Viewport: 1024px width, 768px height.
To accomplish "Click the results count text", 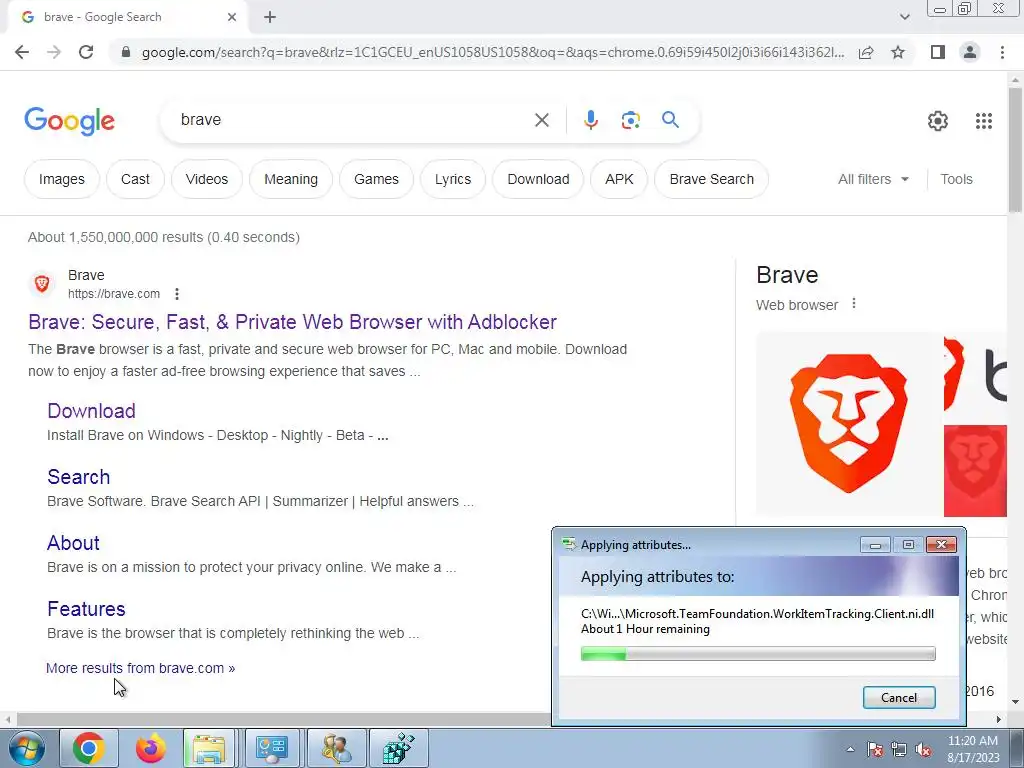I will (164, 237).
